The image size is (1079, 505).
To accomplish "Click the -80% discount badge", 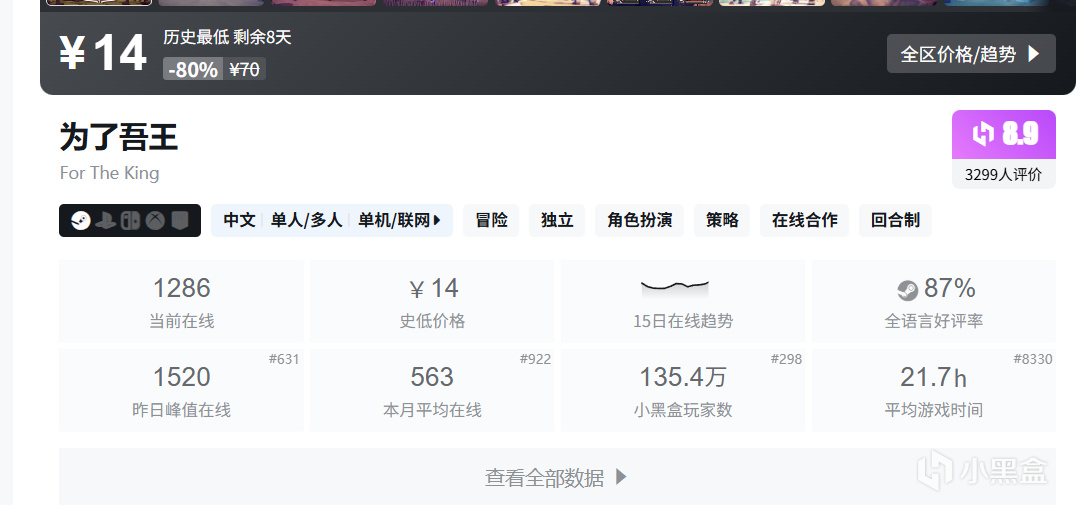I will [x=193, y=69].
